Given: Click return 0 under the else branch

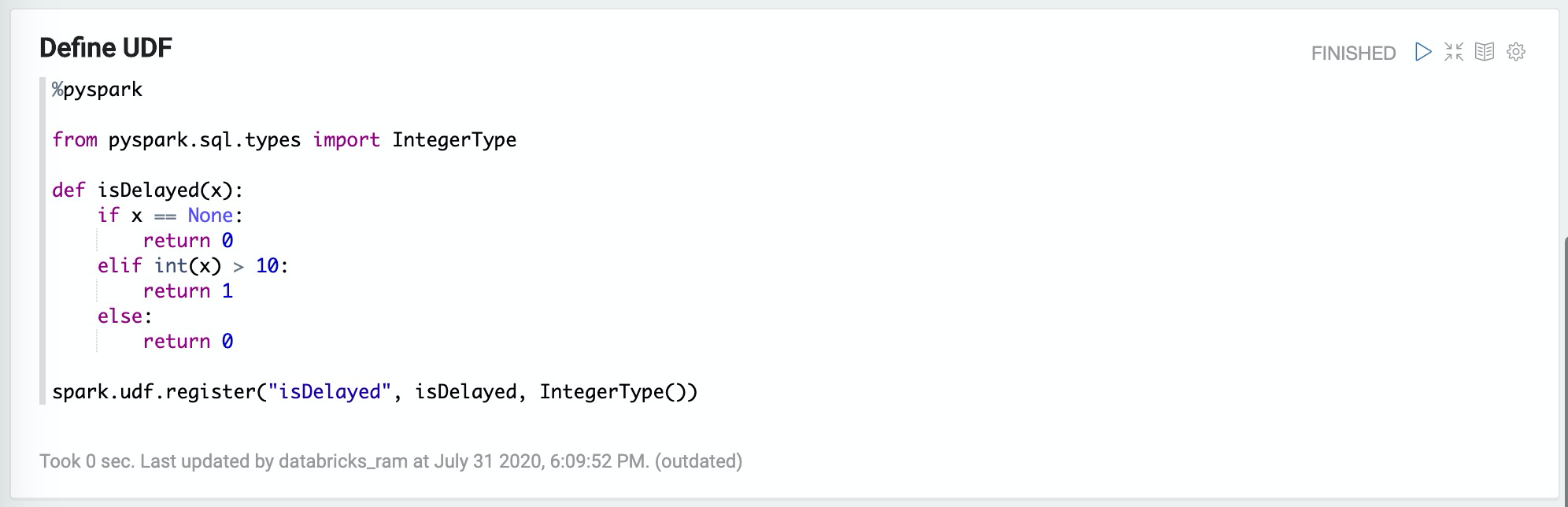Looking at the screenshot, I should click(188, 342).
